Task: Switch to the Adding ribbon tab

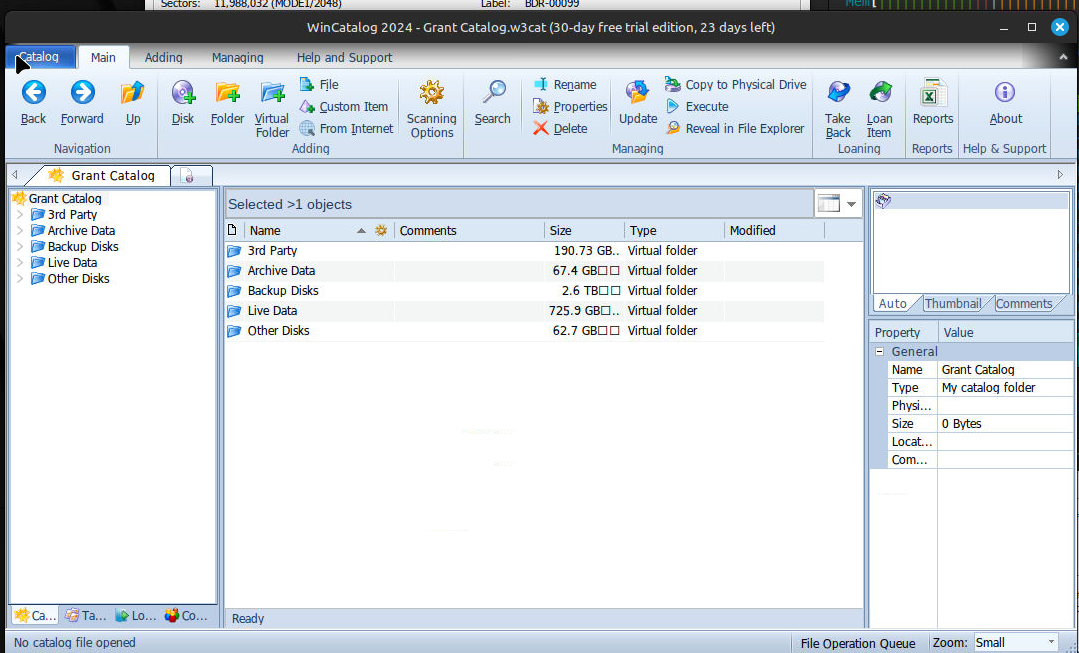Action: point(164,58)
